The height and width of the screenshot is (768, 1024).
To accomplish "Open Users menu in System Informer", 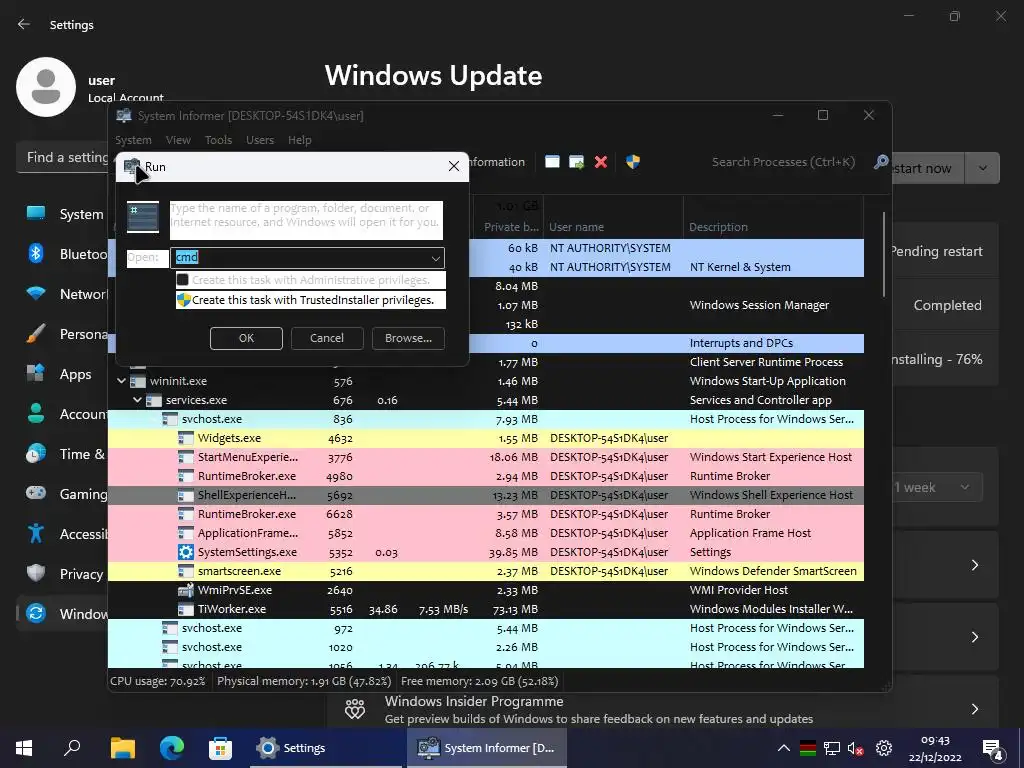I will [x=260, y=140].
